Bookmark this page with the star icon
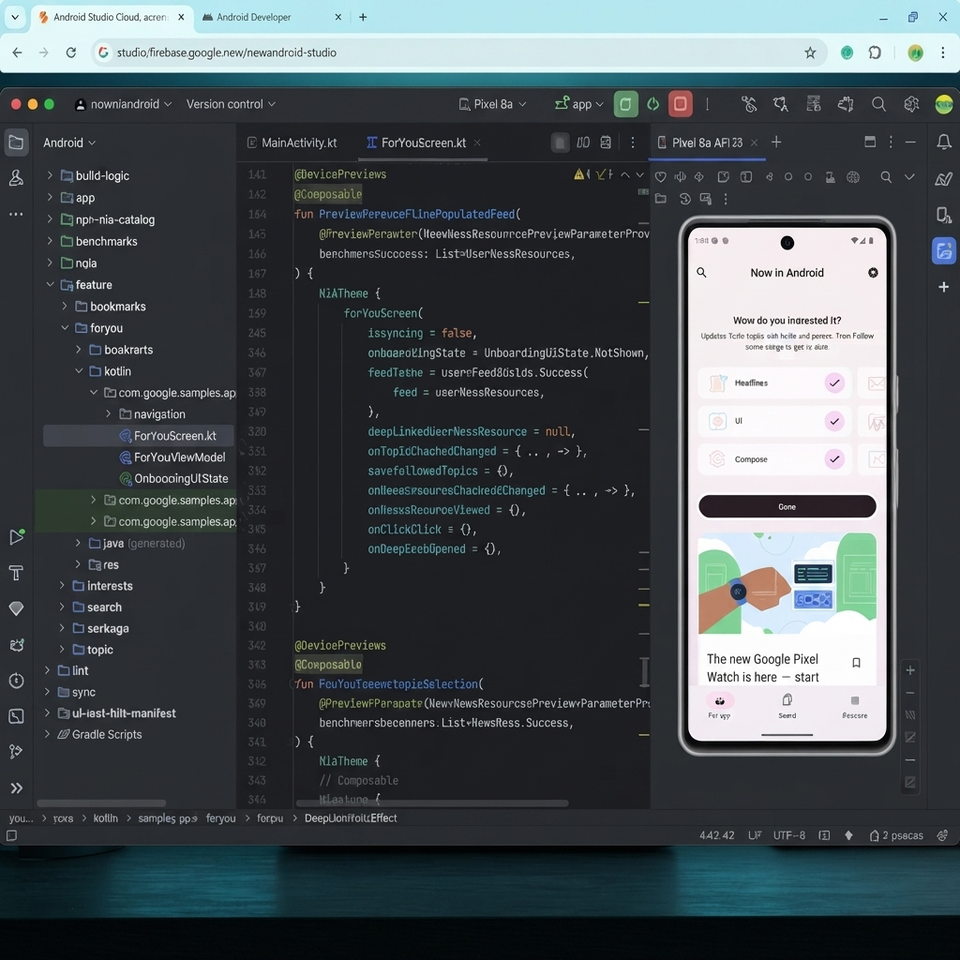Image resolution: width=960 pixels, height=960 pixels. 810,53
